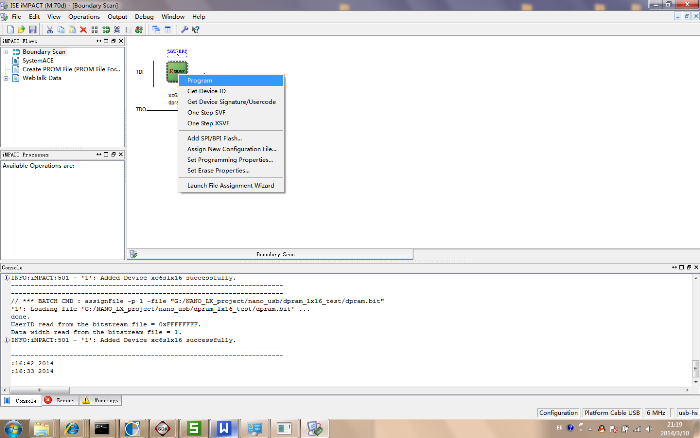700x438 pixels.
Task: Click the Open file toolbar icon
Action: click(19, 30)
